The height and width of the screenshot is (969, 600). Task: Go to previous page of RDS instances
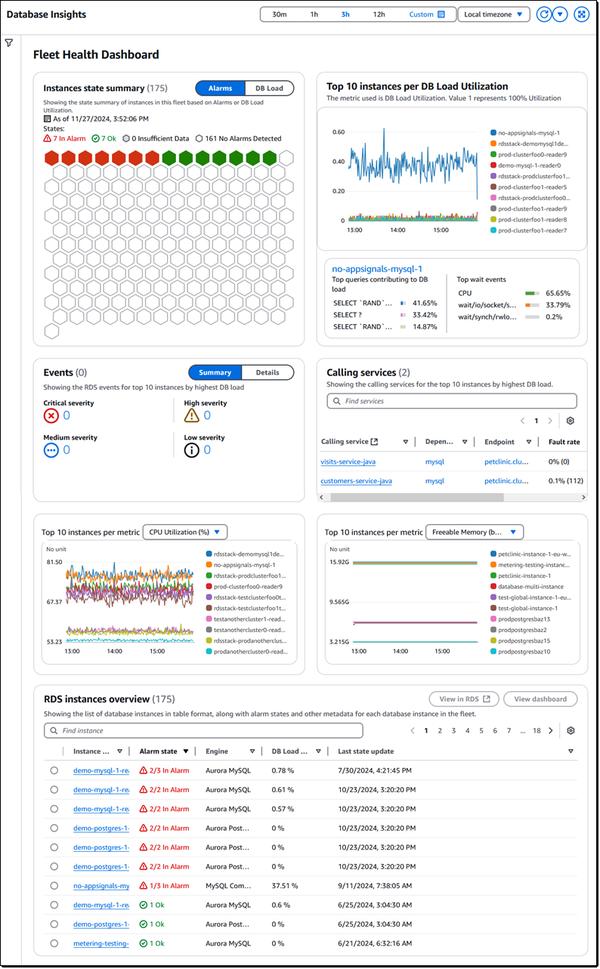point(413,730)
